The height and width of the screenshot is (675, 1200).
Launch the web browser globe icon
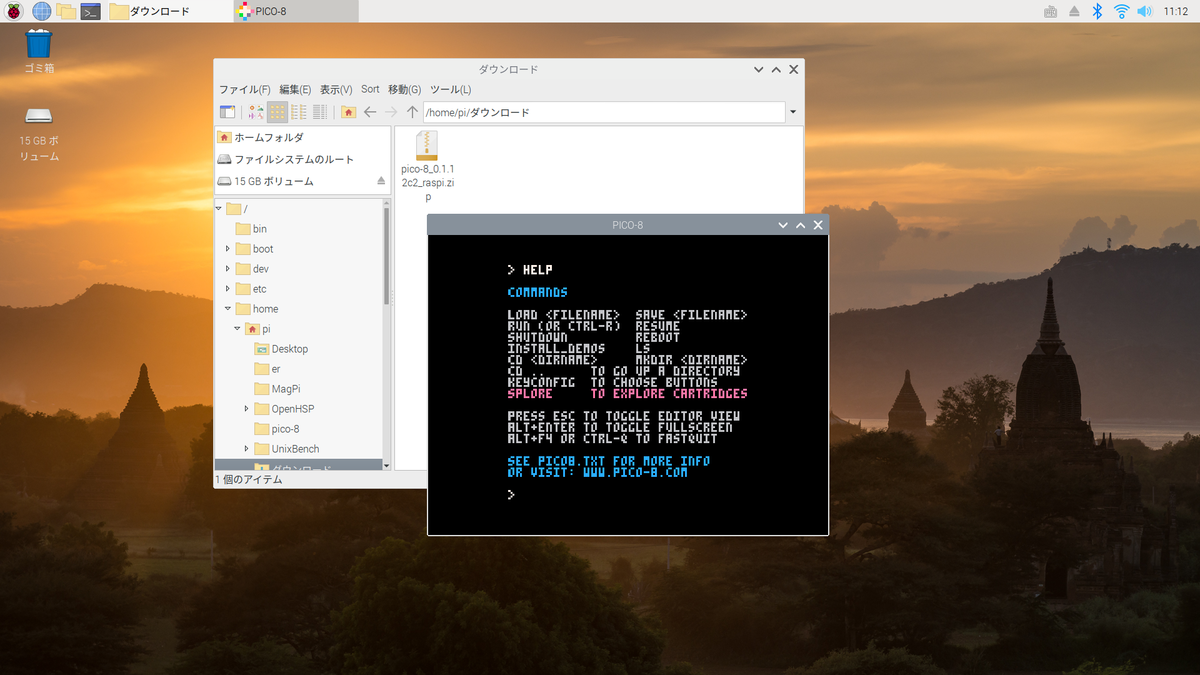42,11
